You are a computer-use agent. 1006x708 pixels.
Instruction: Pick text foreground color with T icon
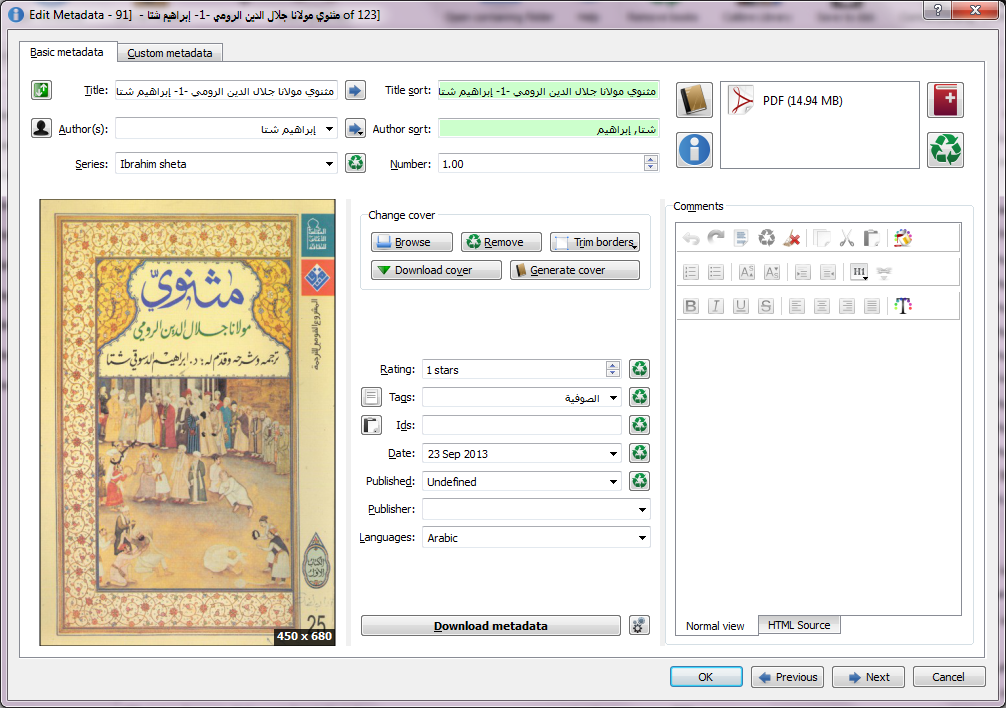[x=903, y=306]
